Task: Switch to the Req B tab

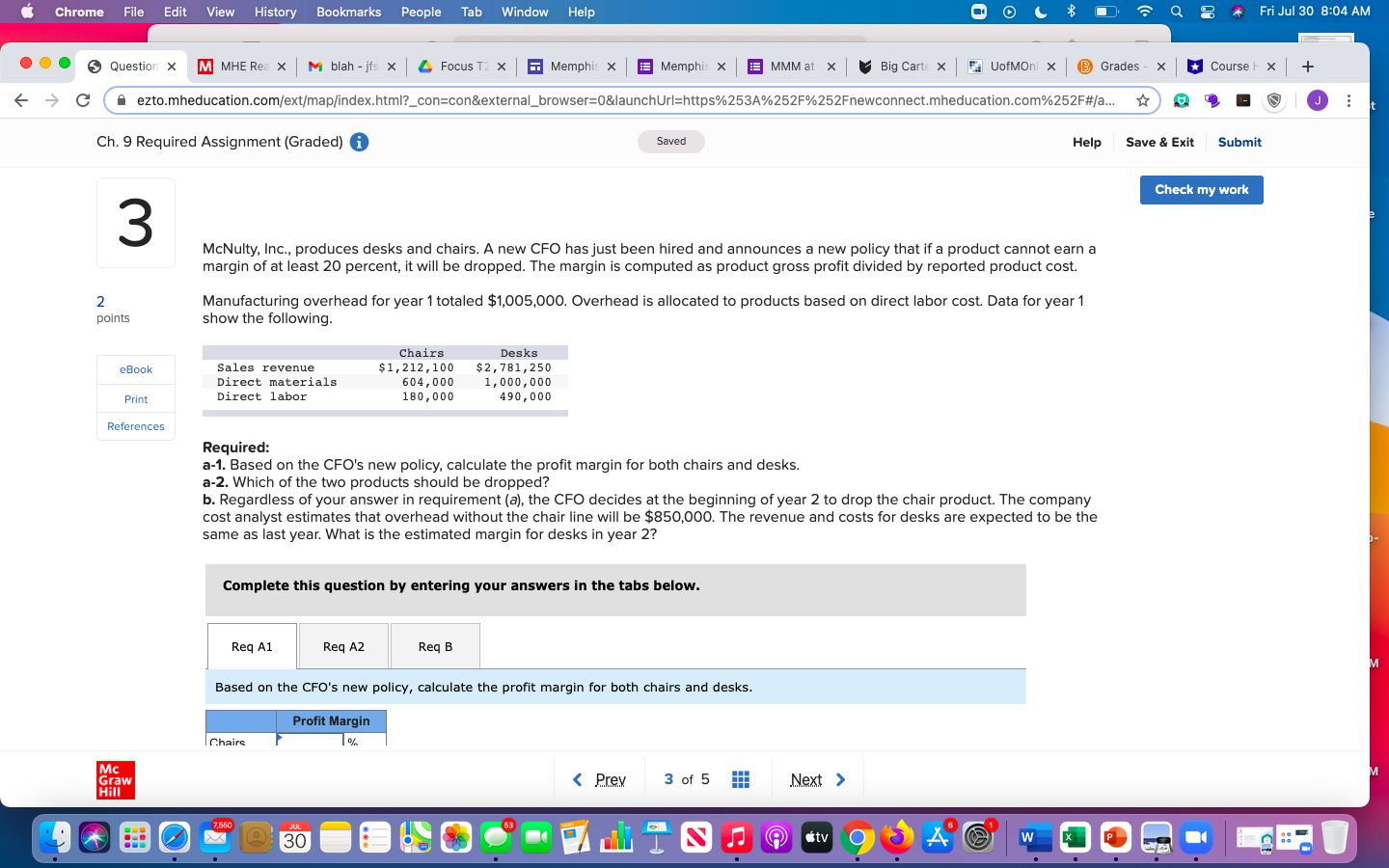Action: coord(434,646)
